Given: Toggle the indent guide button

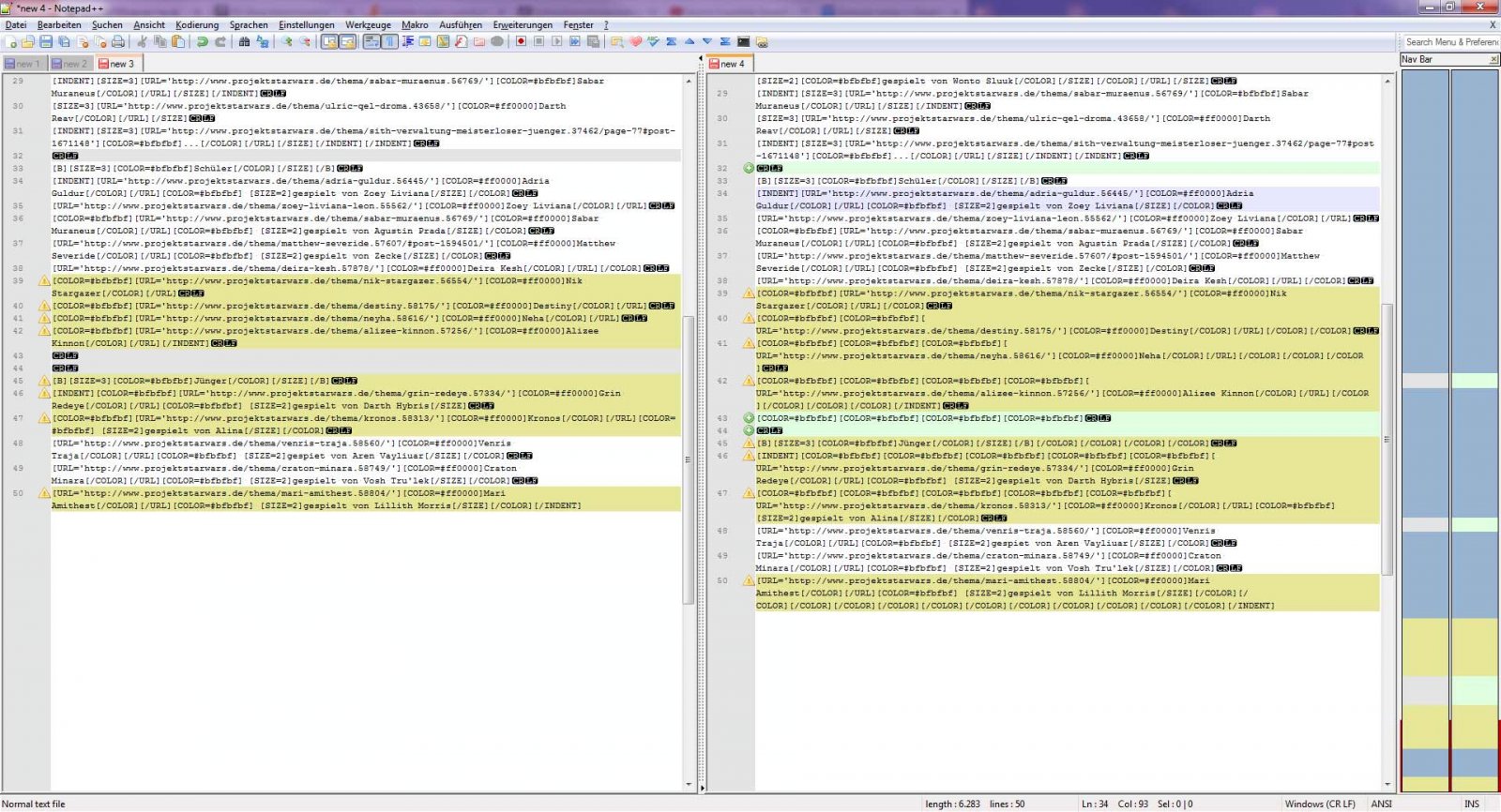Looking at the screenshot, I should click(x=408, y=41).
